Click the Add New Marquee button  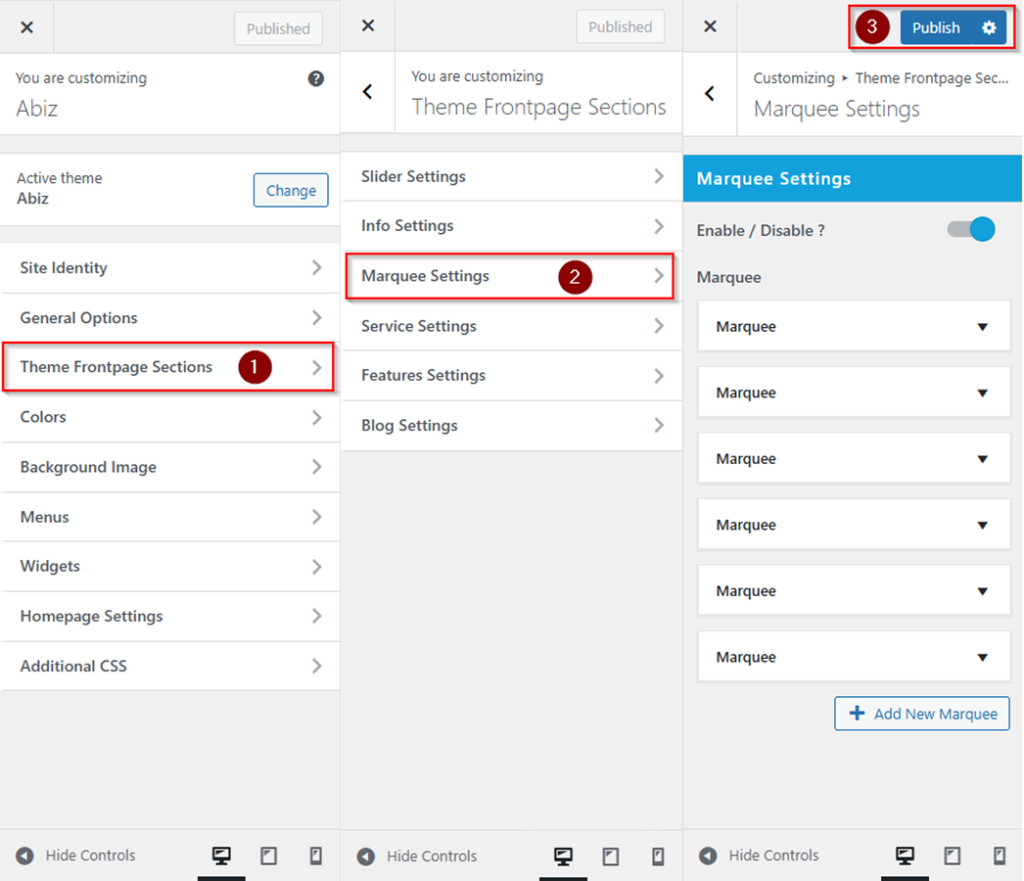click(922, 714)
